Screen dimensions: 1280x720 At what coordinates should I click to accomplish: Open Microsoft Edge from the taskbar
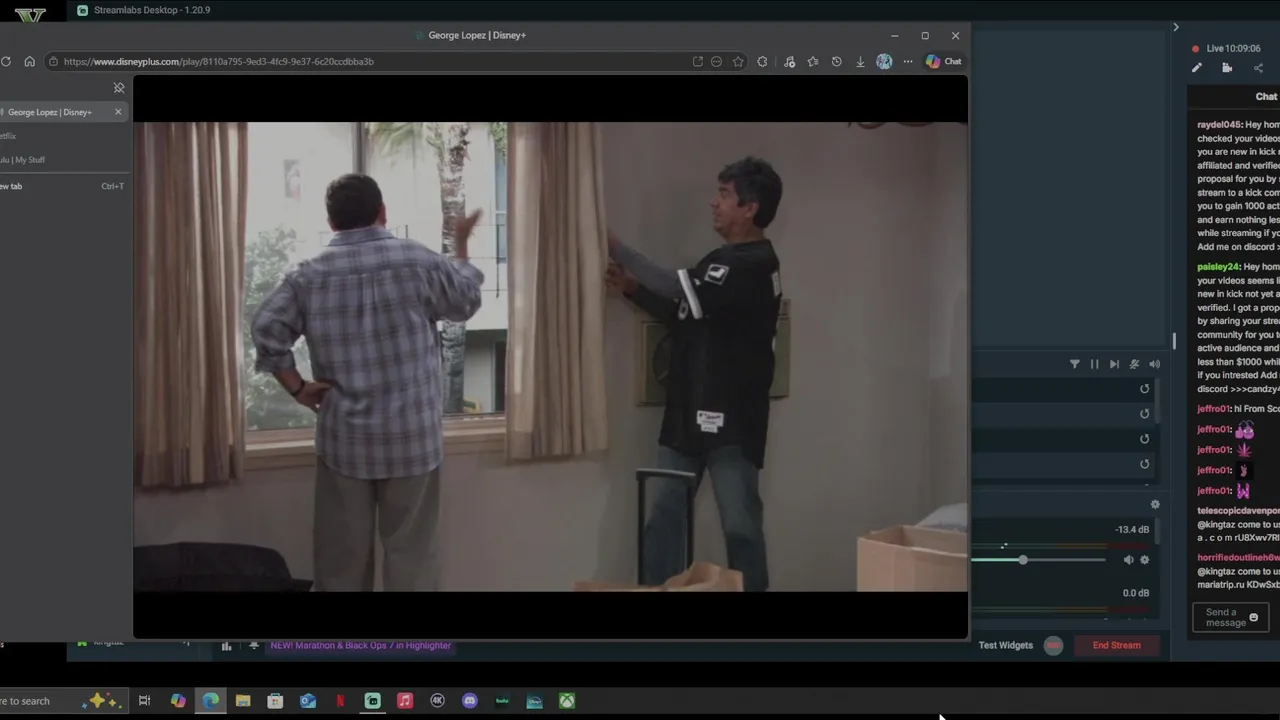pyautogui.click(x=210, y=701)
